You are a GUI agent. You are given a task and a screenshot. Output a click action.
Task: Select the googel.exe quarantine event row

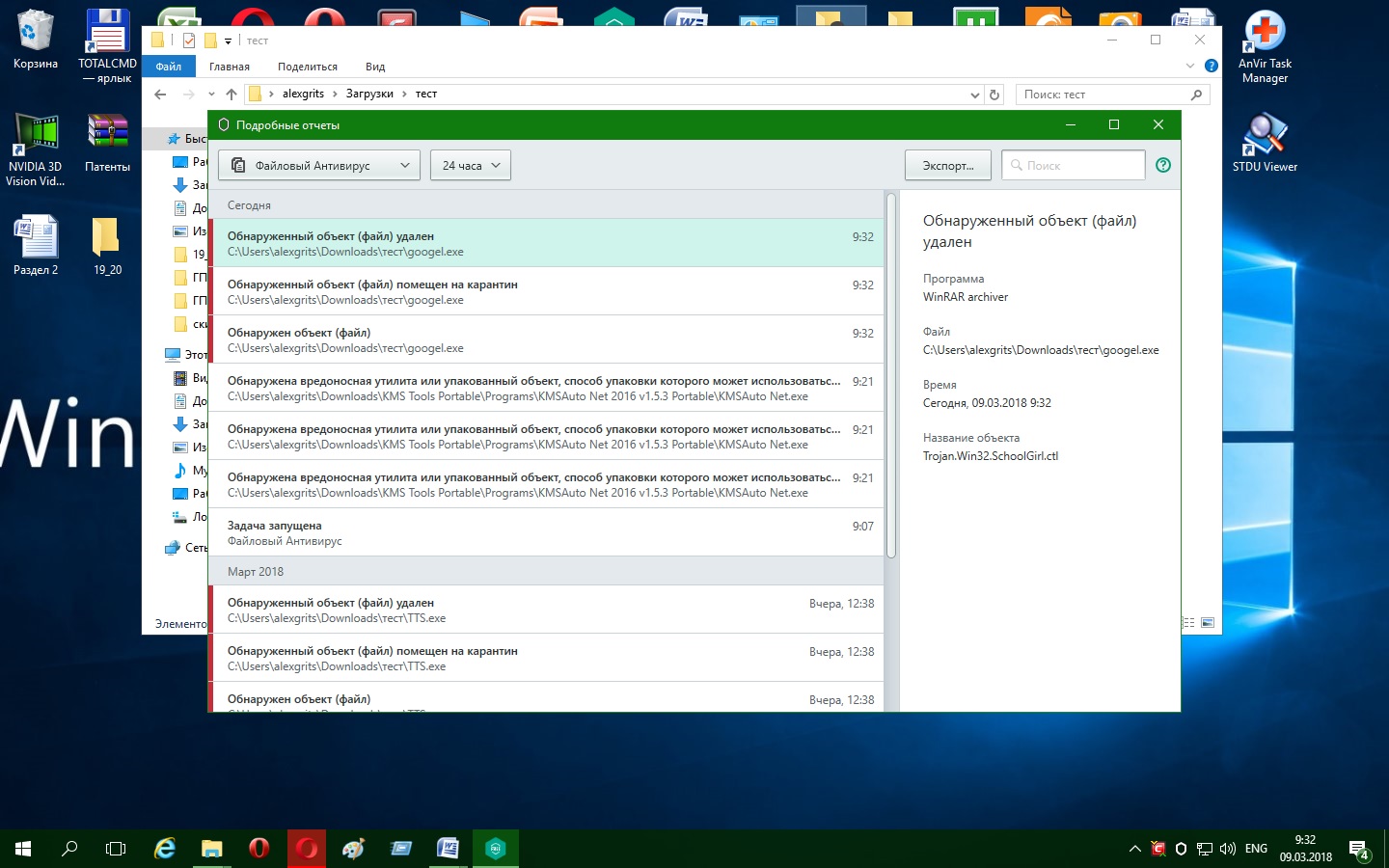coord(545,291)
